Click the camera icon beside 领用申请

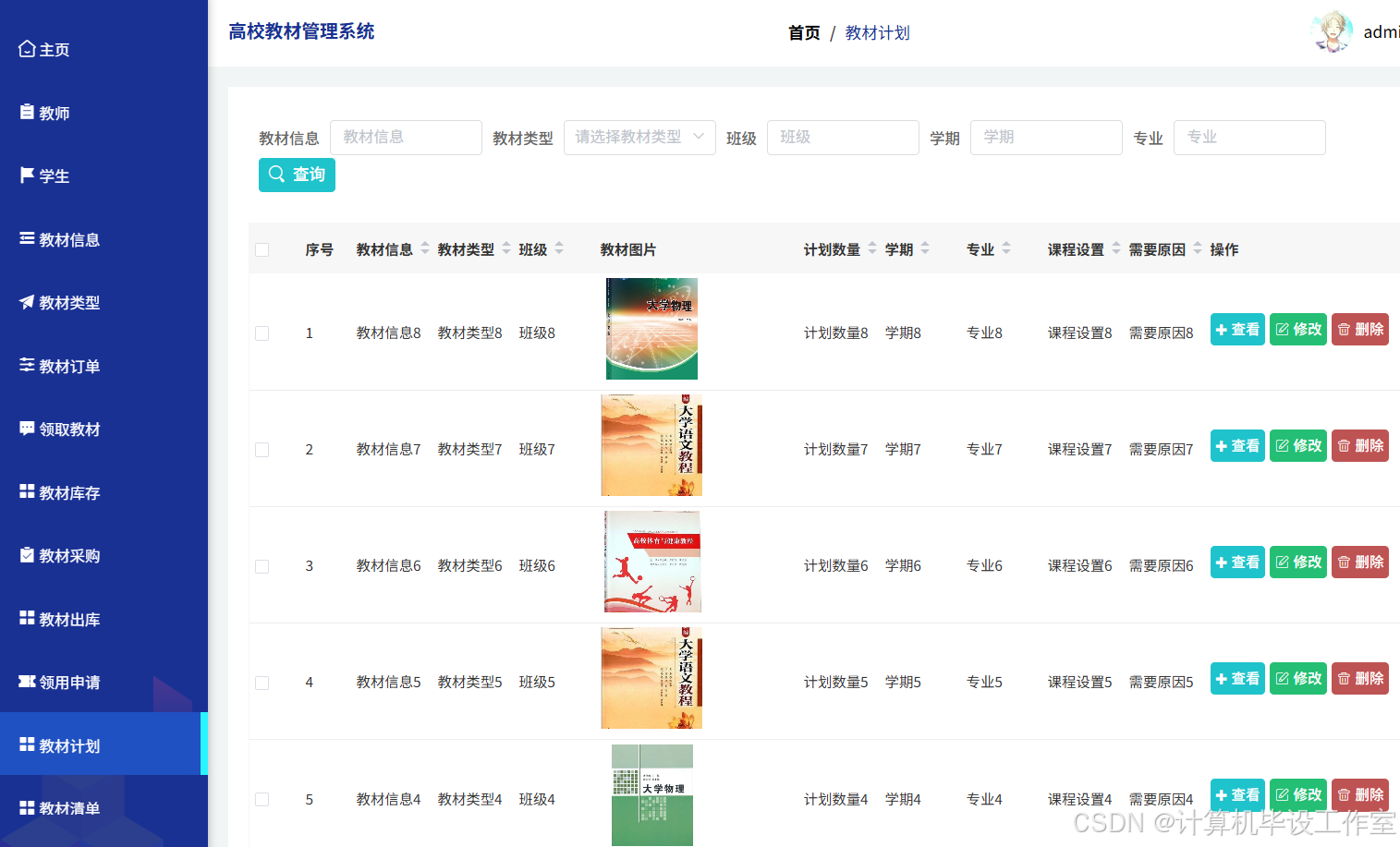[27, 681]
